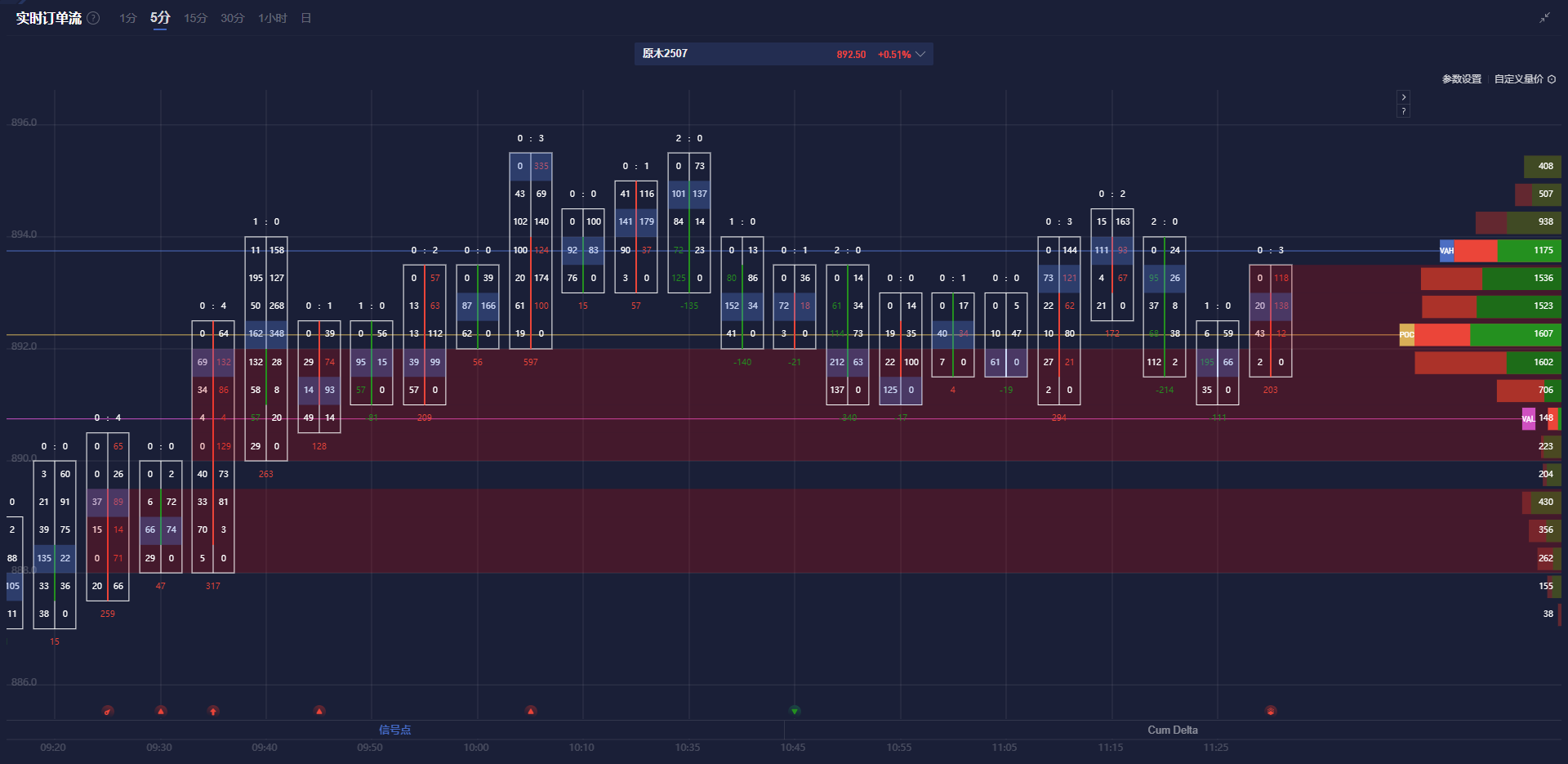Click the red up-arrow signal marker near 09:40

pos(214,711)
